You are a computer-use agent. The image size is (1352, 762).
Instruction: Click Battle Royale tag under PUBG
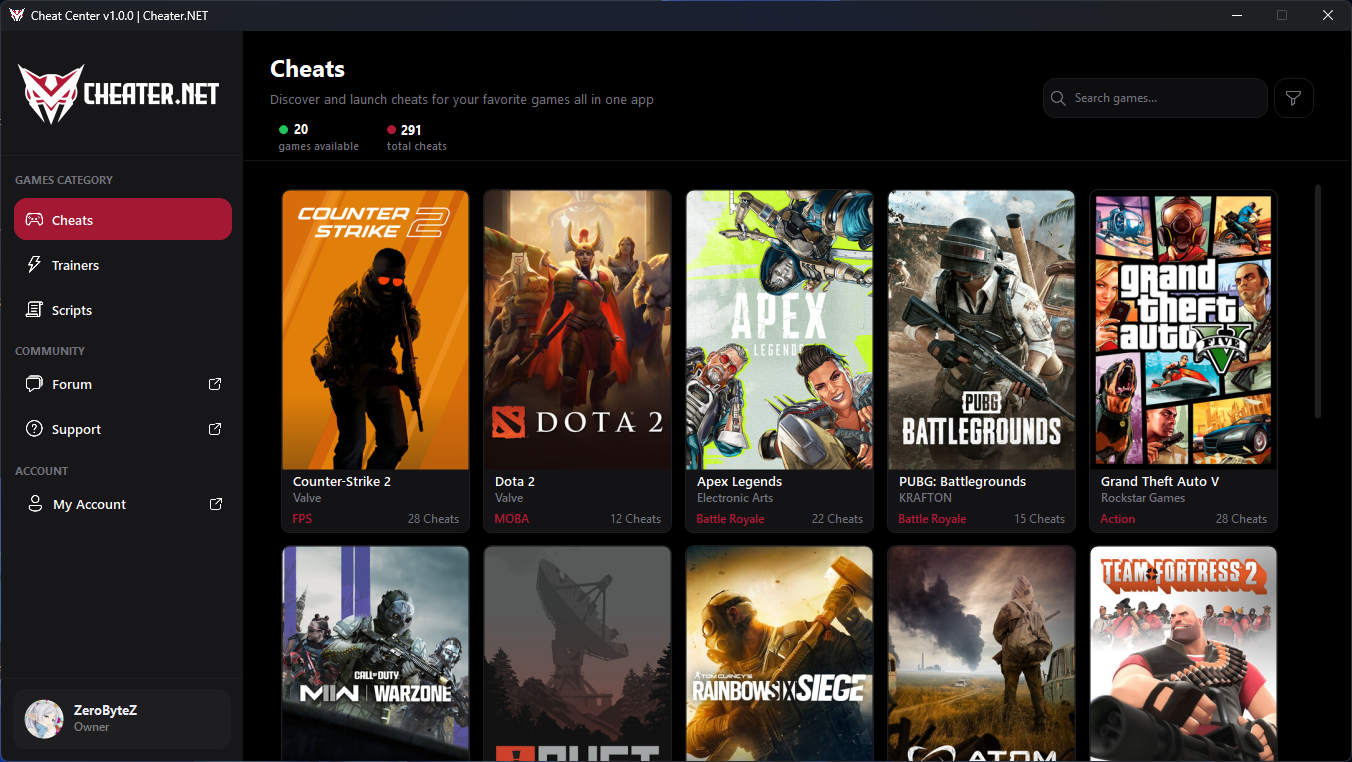[932, 519]
